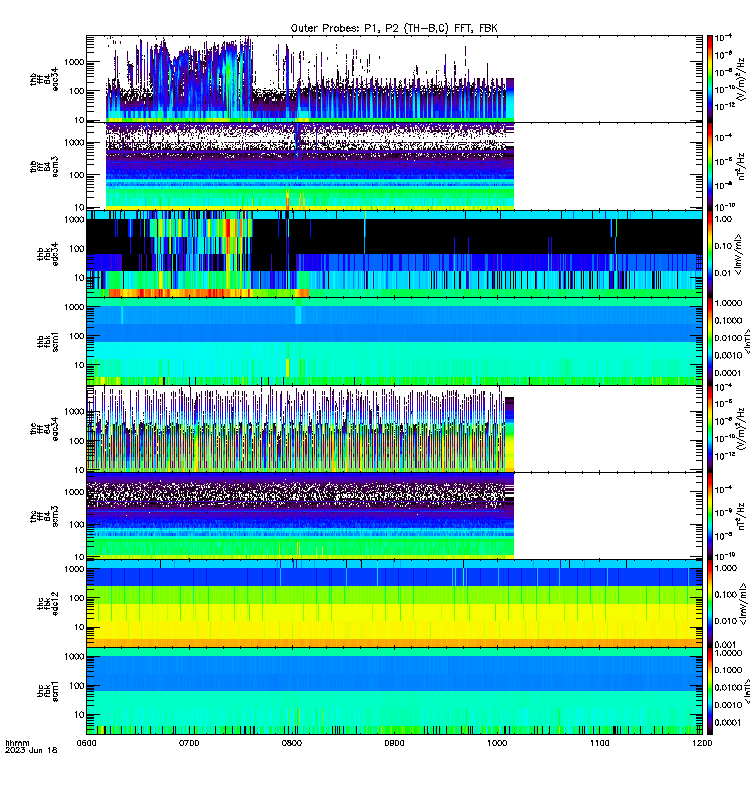The width and height of the screenshot is (750, 800).
Task: Click the 'thb fff 64 scm3' y-axis label
Action: click(44, 166)
